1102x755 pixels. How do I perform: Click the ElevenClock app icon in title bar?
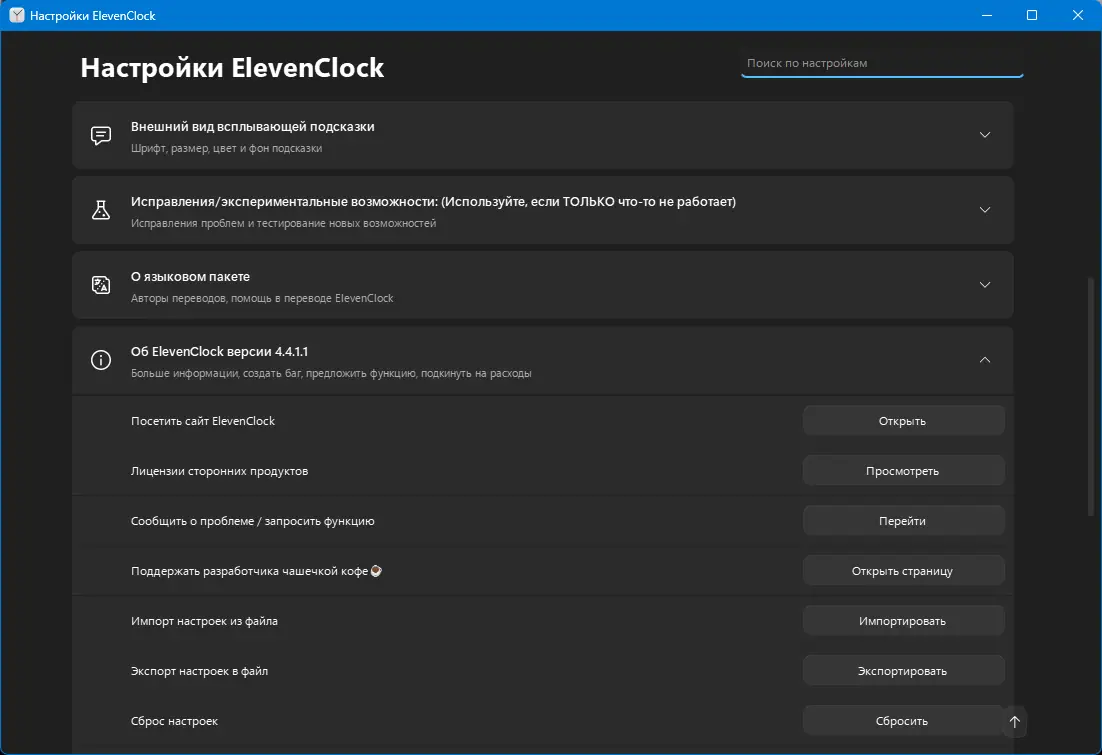pyautogui.click(x=17, y=15)
